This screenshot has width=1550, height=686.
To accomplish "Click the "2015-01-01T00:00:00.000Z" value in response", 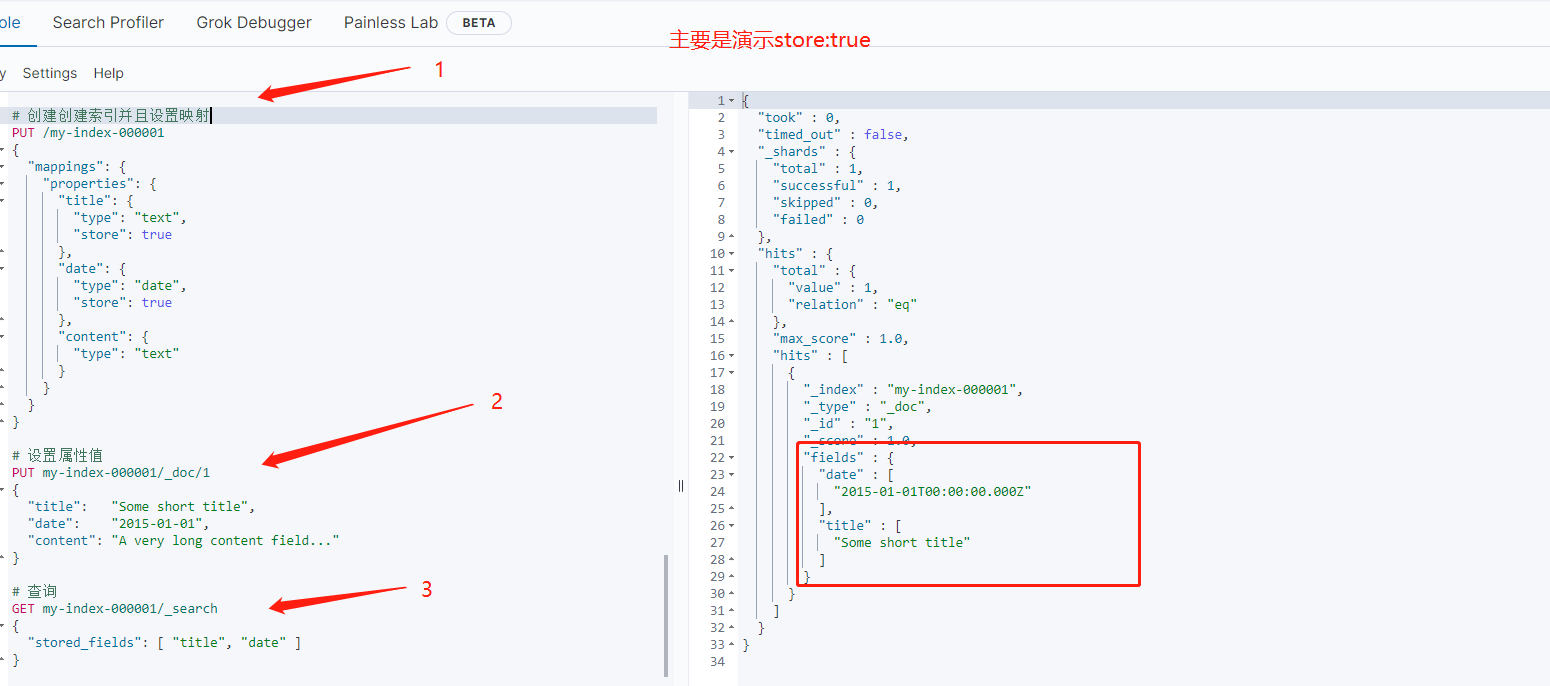I will pos(933,492).
